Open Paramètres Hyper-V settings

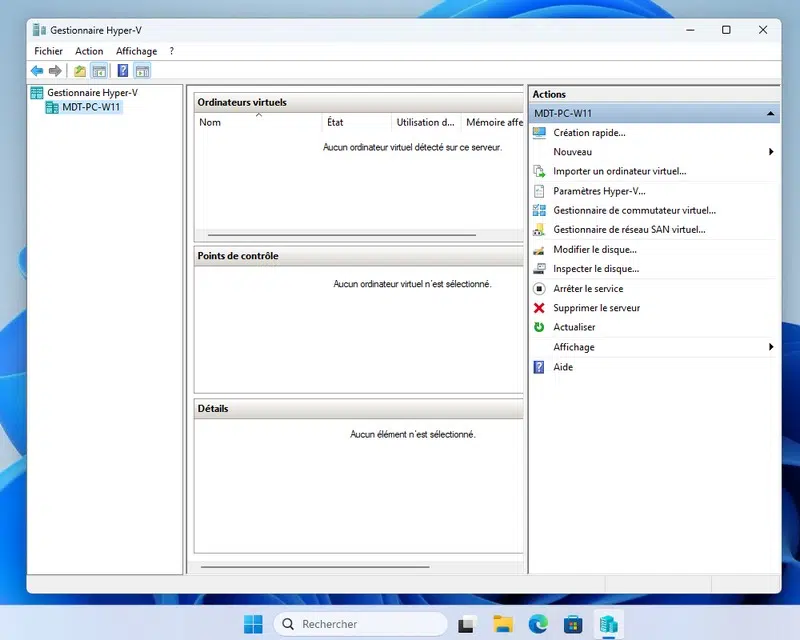click(599, 191)
